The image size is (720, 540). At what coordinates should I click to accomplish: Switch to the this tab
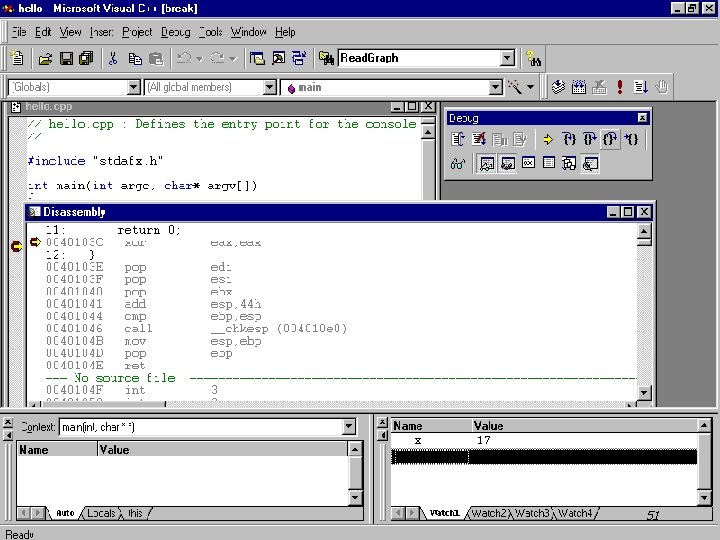pos(135,513)
